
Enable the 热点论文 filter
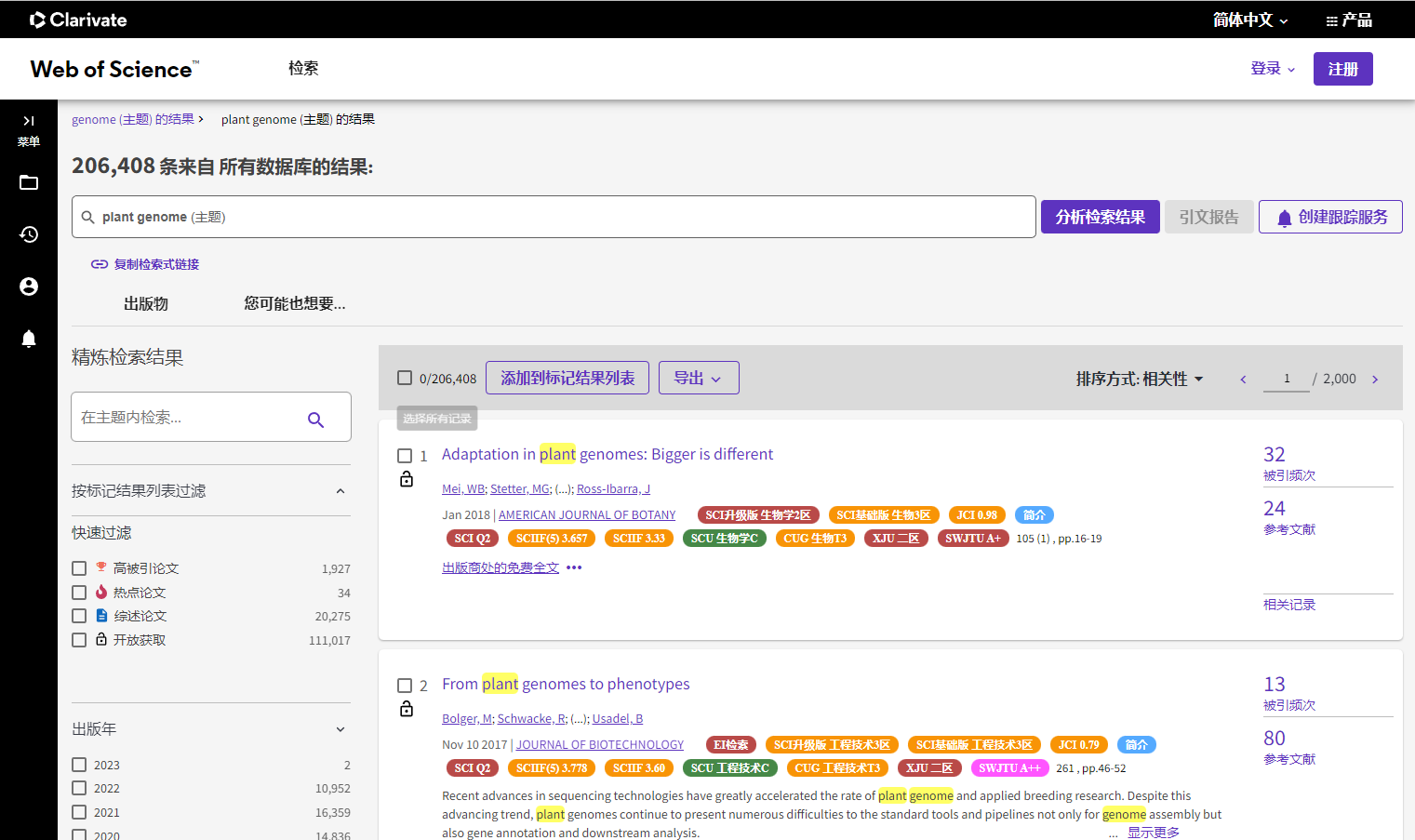pyautogui.click(x=79, y=593)
